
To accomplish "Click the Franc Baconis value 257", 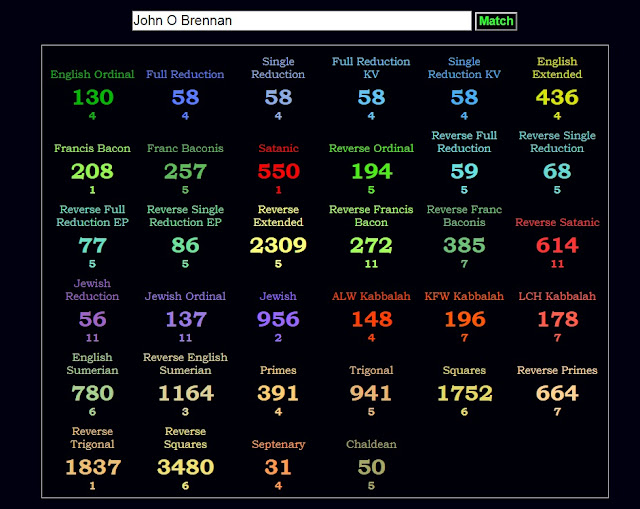I will (185, 171).
